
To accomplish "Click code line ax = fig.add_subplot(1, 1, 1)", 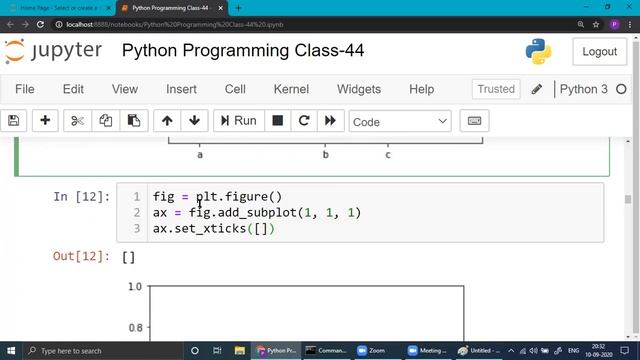I will (x=257, y=213).
